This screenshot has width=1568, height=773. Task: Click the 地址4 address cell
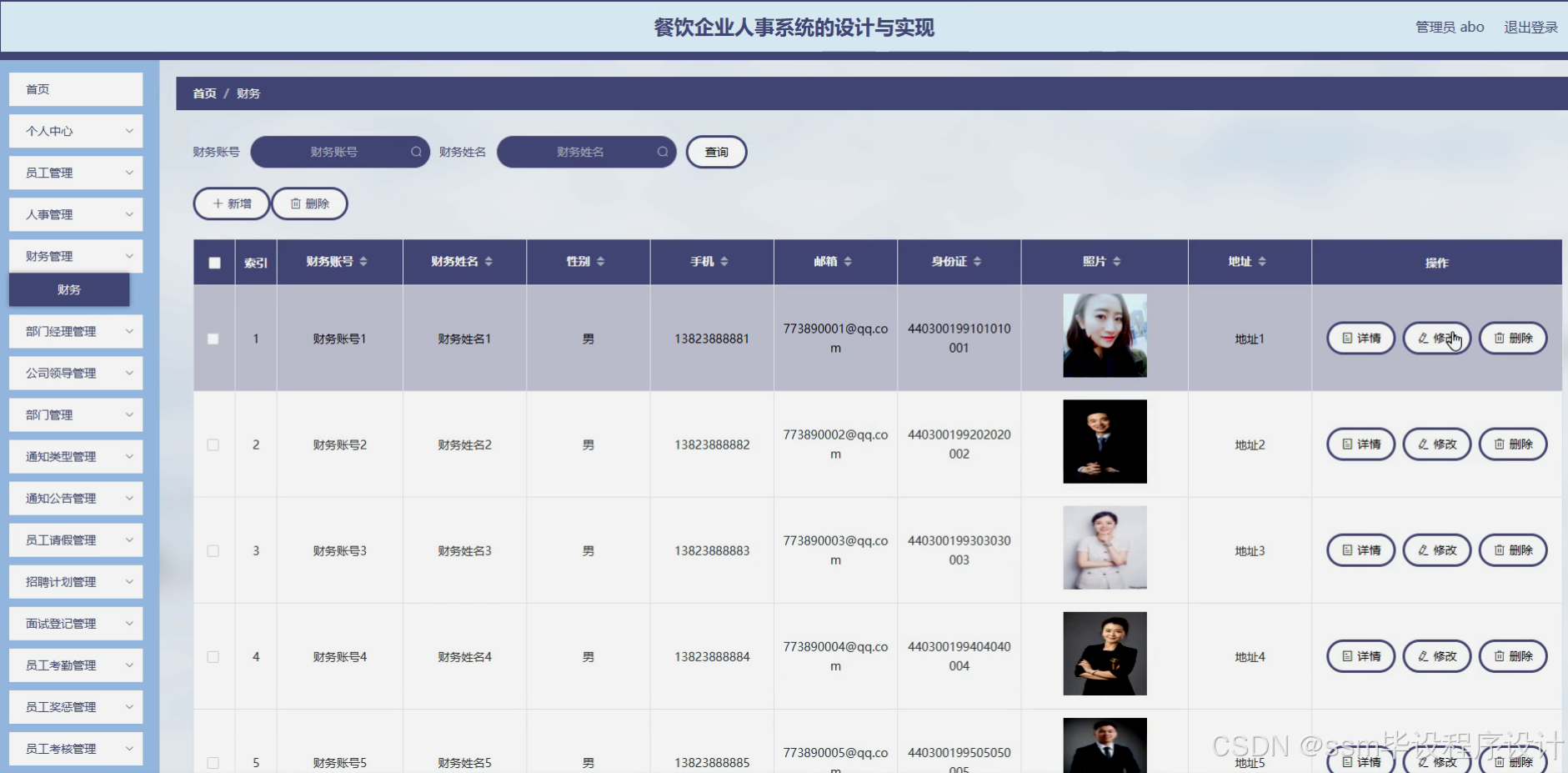point(1250,656)
